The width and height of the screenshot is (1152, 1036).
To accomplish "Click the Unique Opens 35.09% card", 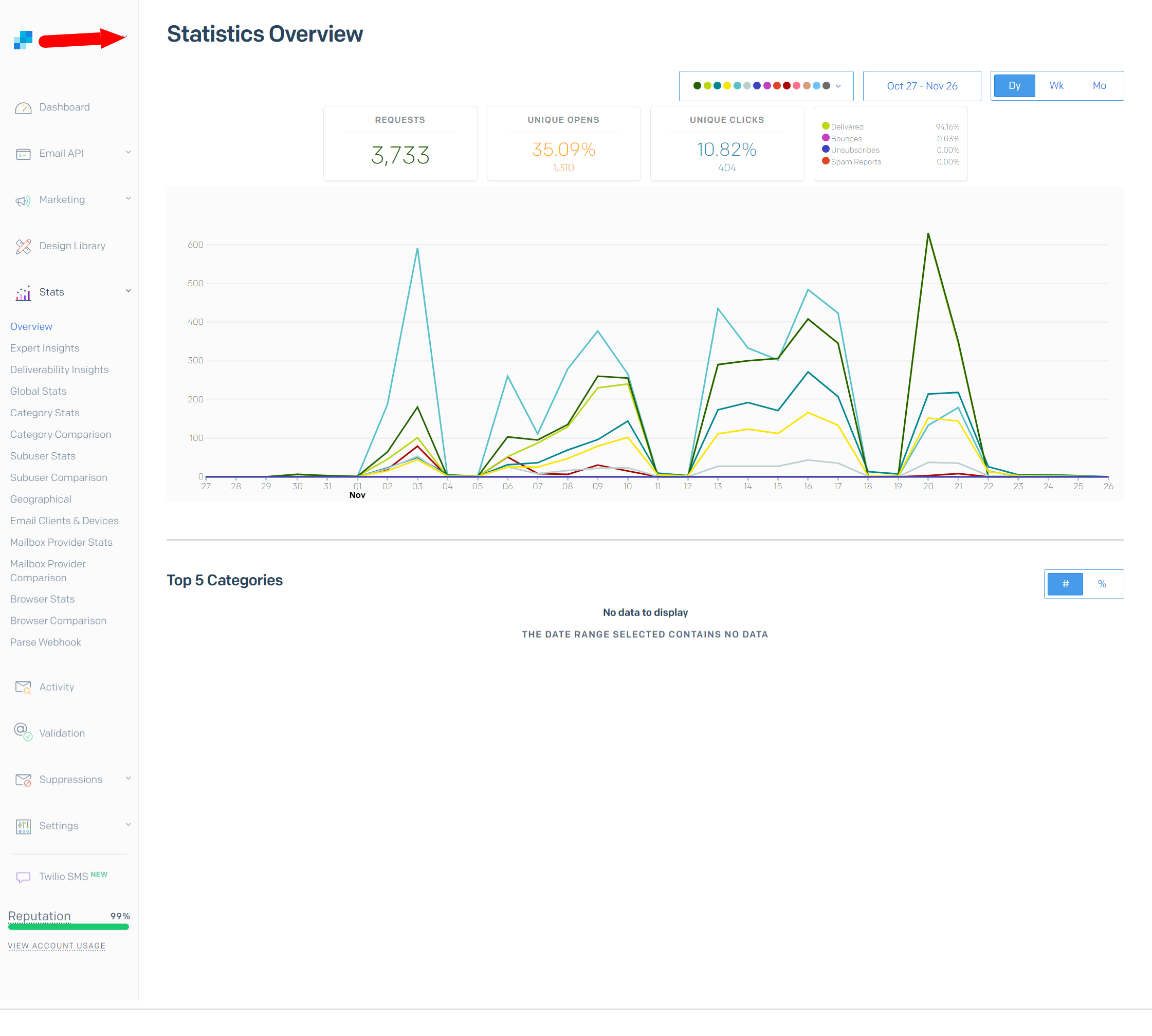I will (563, 143).
